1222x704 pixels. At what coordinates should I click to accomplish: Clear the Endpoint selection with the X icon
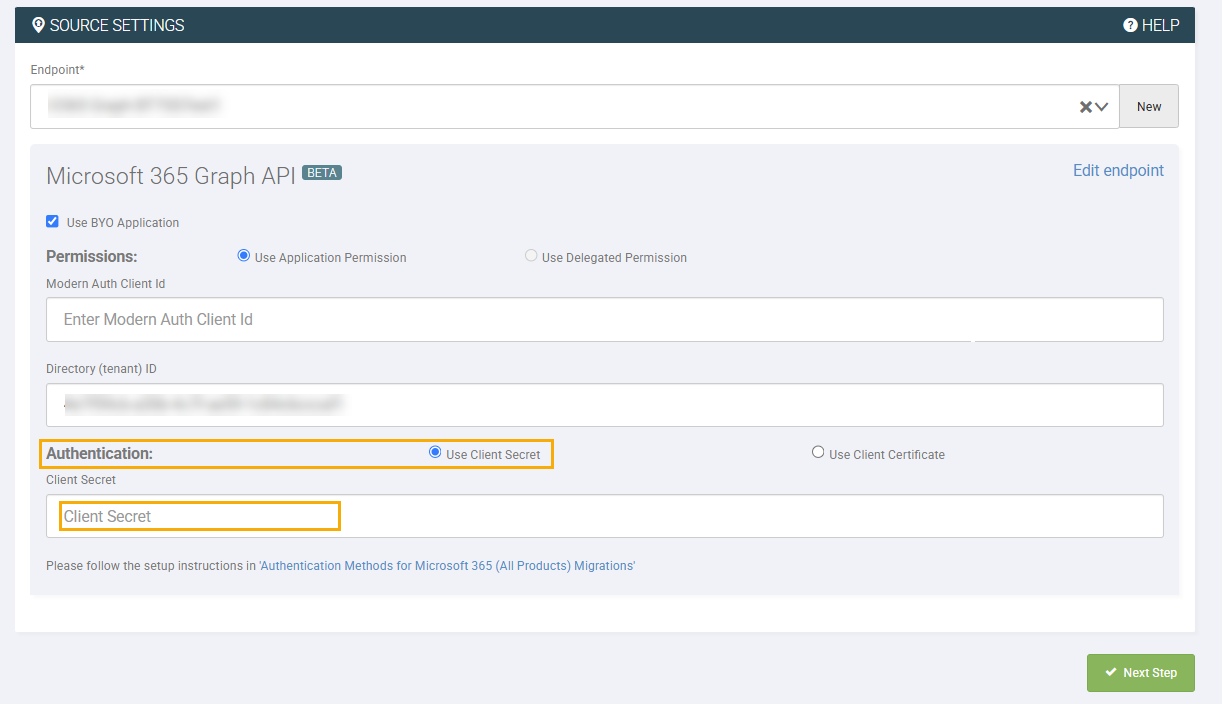tap(1085, 107)
